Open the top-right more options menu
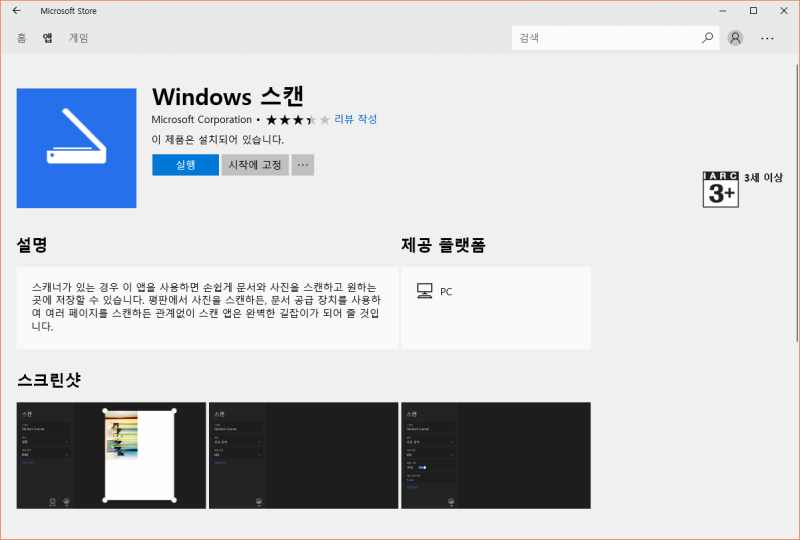 coord(767,38)
